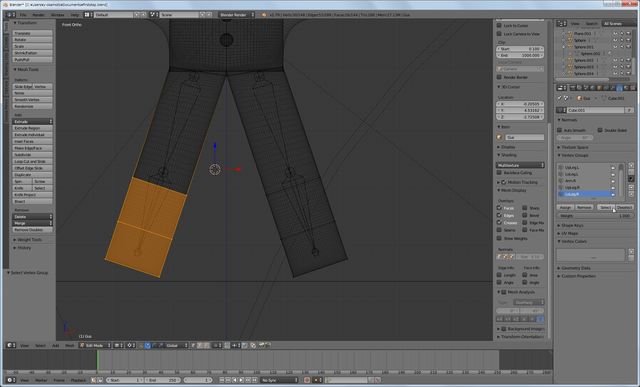Click the timeline editor type icon
The image size is (640, 387).
click(x=11, y=380)
